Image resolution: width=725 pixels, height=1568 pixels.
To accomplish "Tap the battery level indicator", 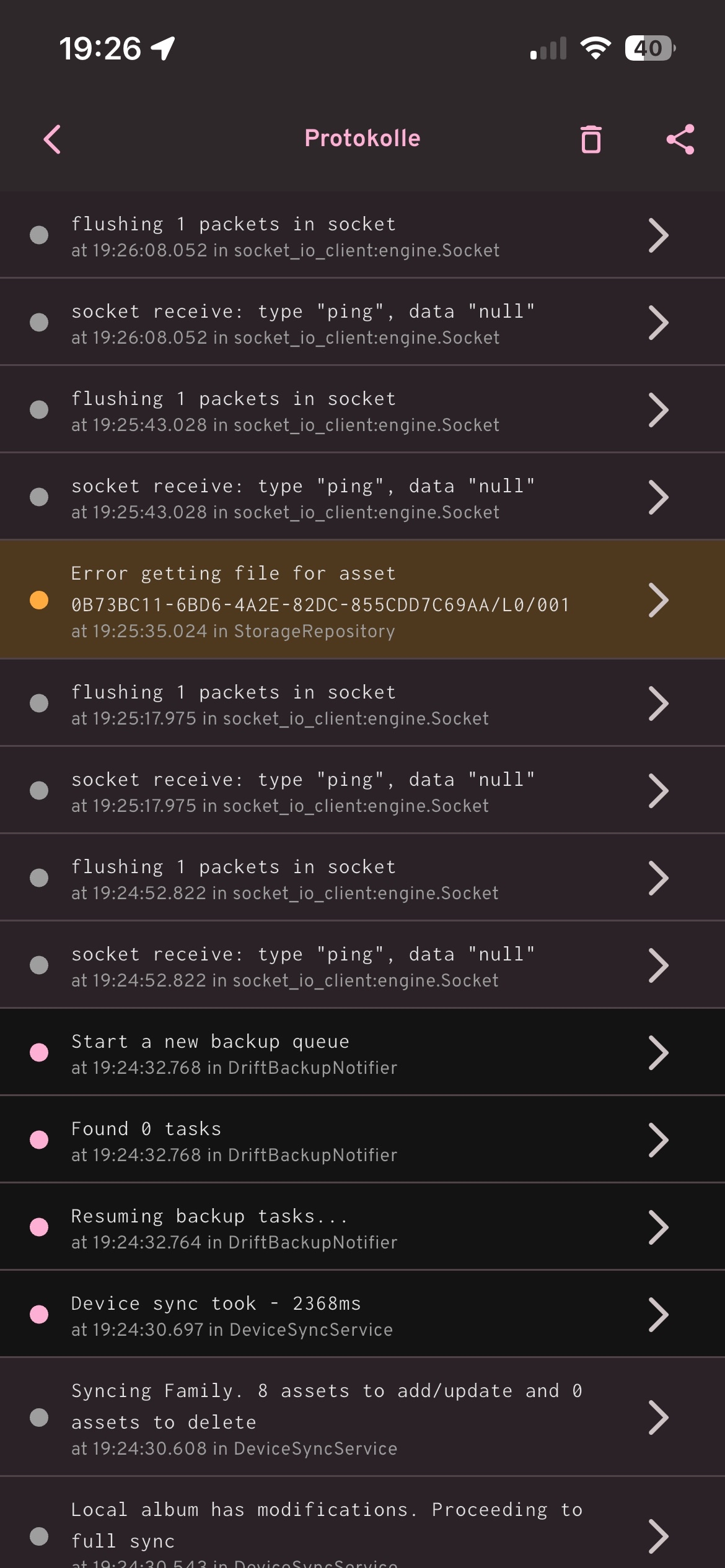I will pos(649,48).
